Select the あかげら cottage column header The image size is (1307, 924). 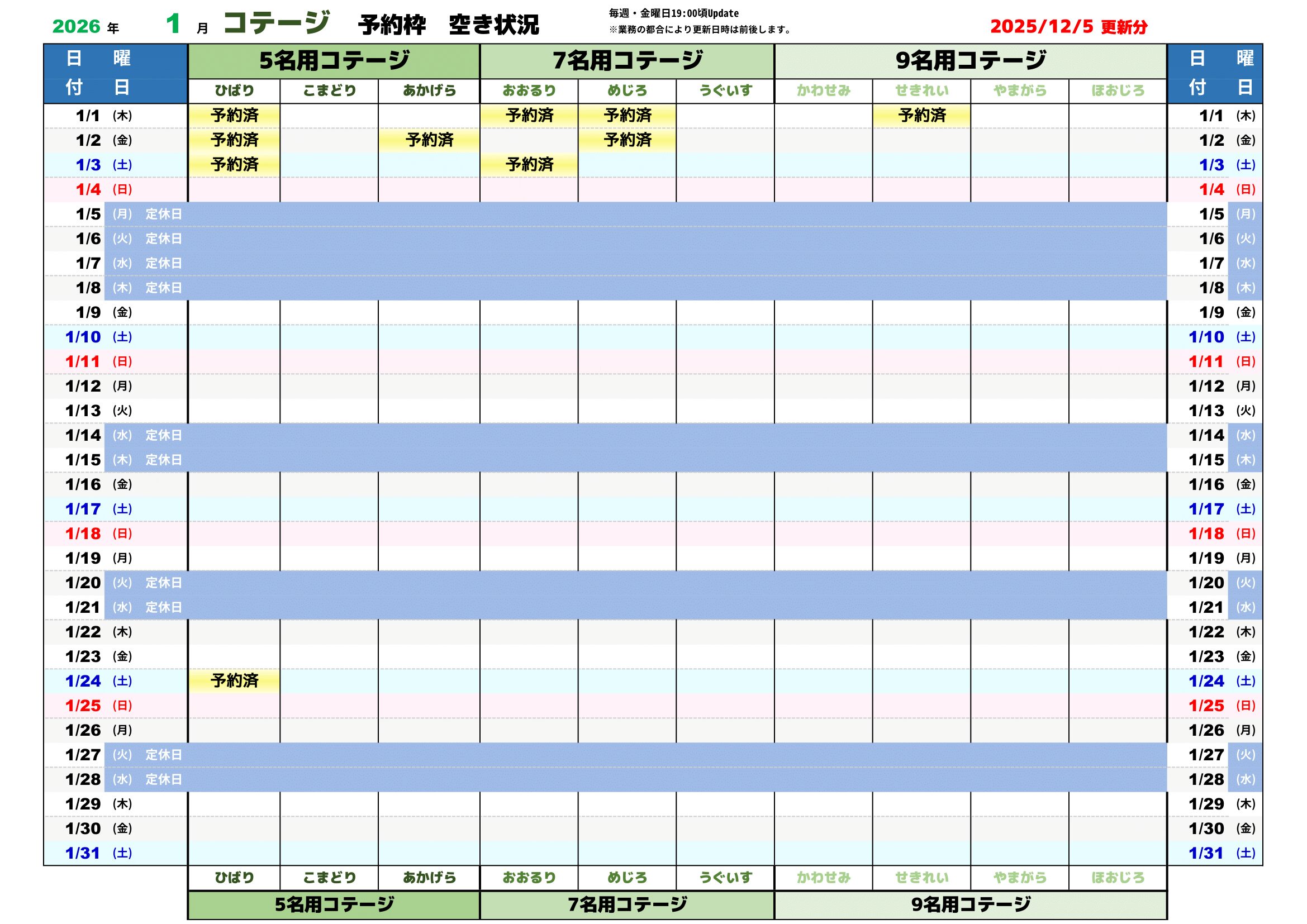427,90
